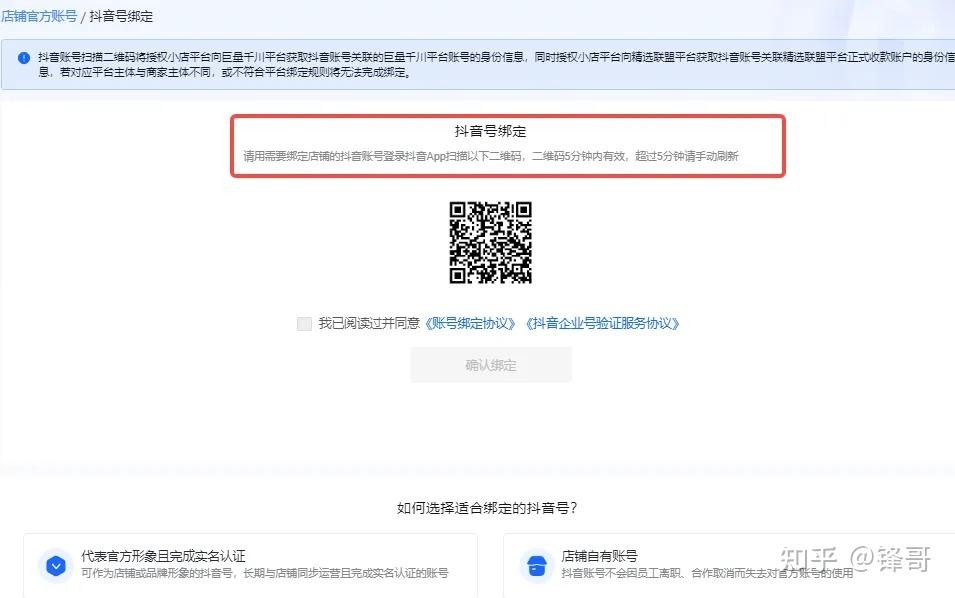Select the 店铺自有账号 heading
The image size is (955, 598).
tap(599, 556)
